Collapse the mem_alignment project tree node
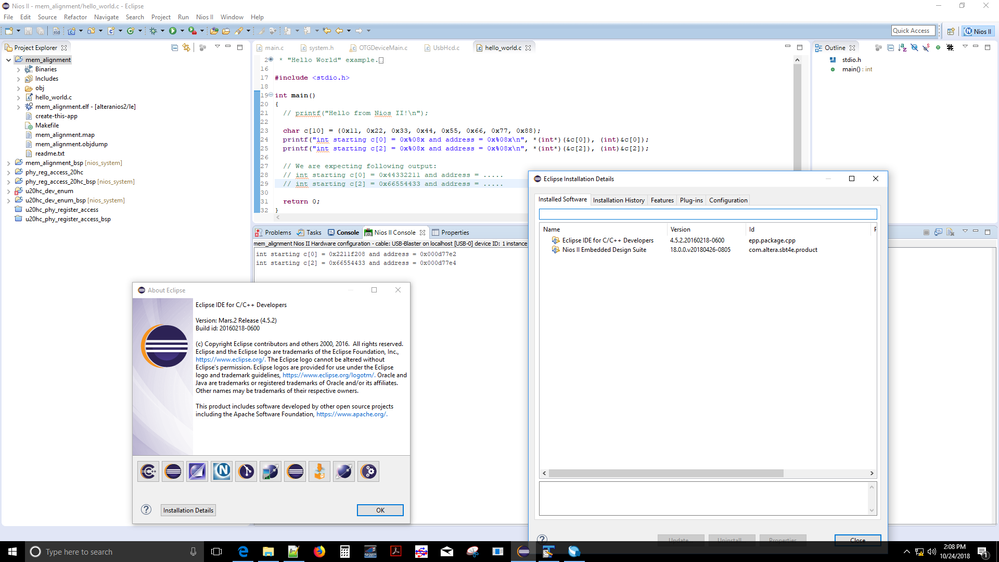The width and height of the screenshot is (999, 562). pos(9,60)
